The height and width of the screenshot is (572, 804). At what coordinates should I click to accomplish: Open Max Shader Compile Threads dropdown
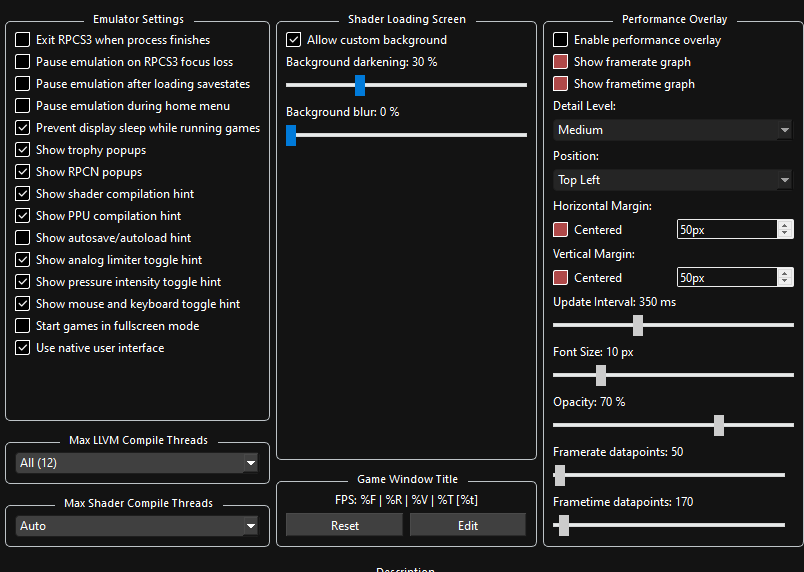click(x=137, y=526)
